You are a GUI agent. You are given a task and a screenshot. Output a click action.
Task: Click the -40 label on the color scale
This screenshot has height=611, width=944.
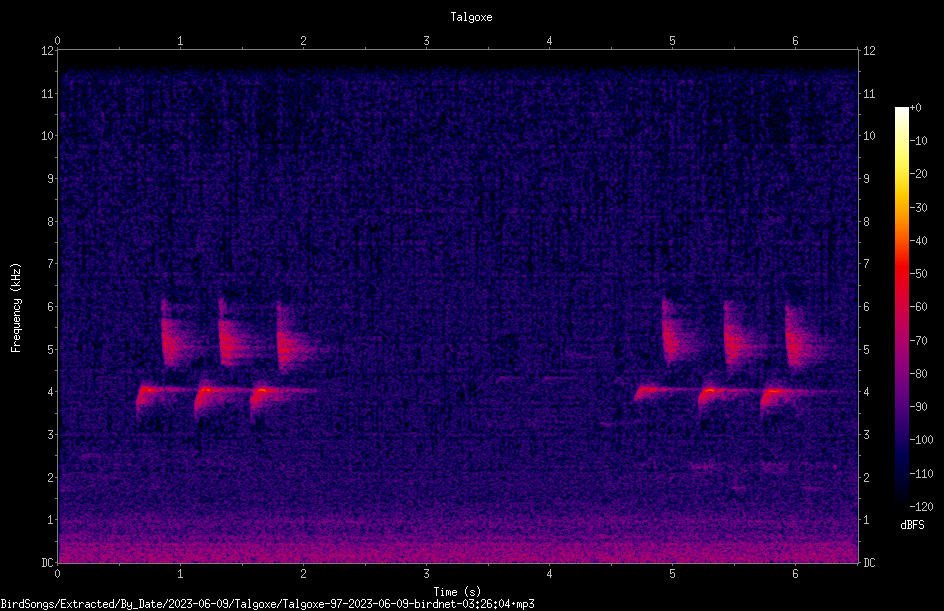pyautogui.click(x=919, y=241)
